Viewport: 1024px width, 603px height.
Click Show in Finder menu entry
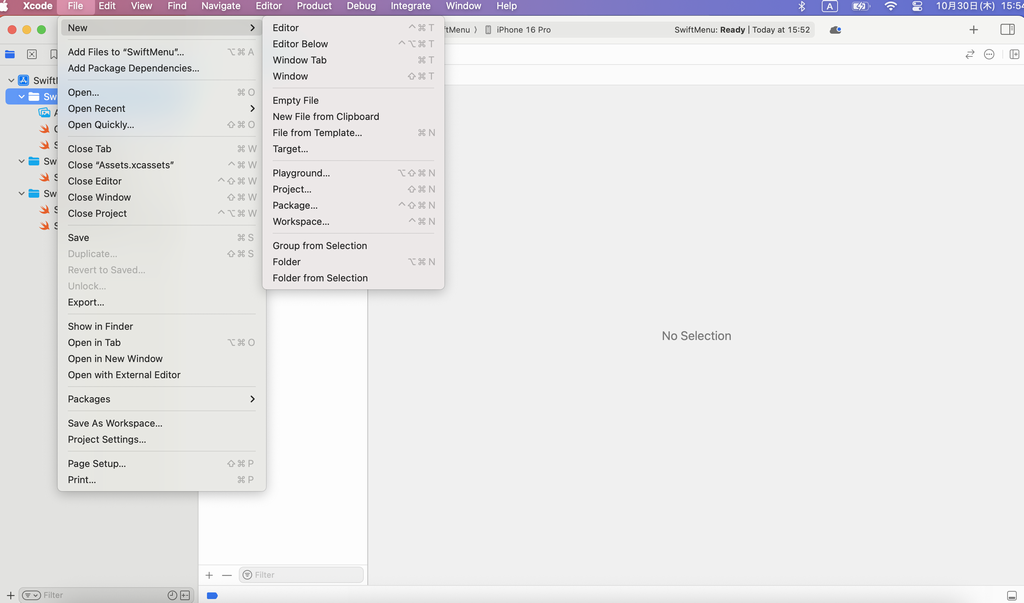(100, 326)
